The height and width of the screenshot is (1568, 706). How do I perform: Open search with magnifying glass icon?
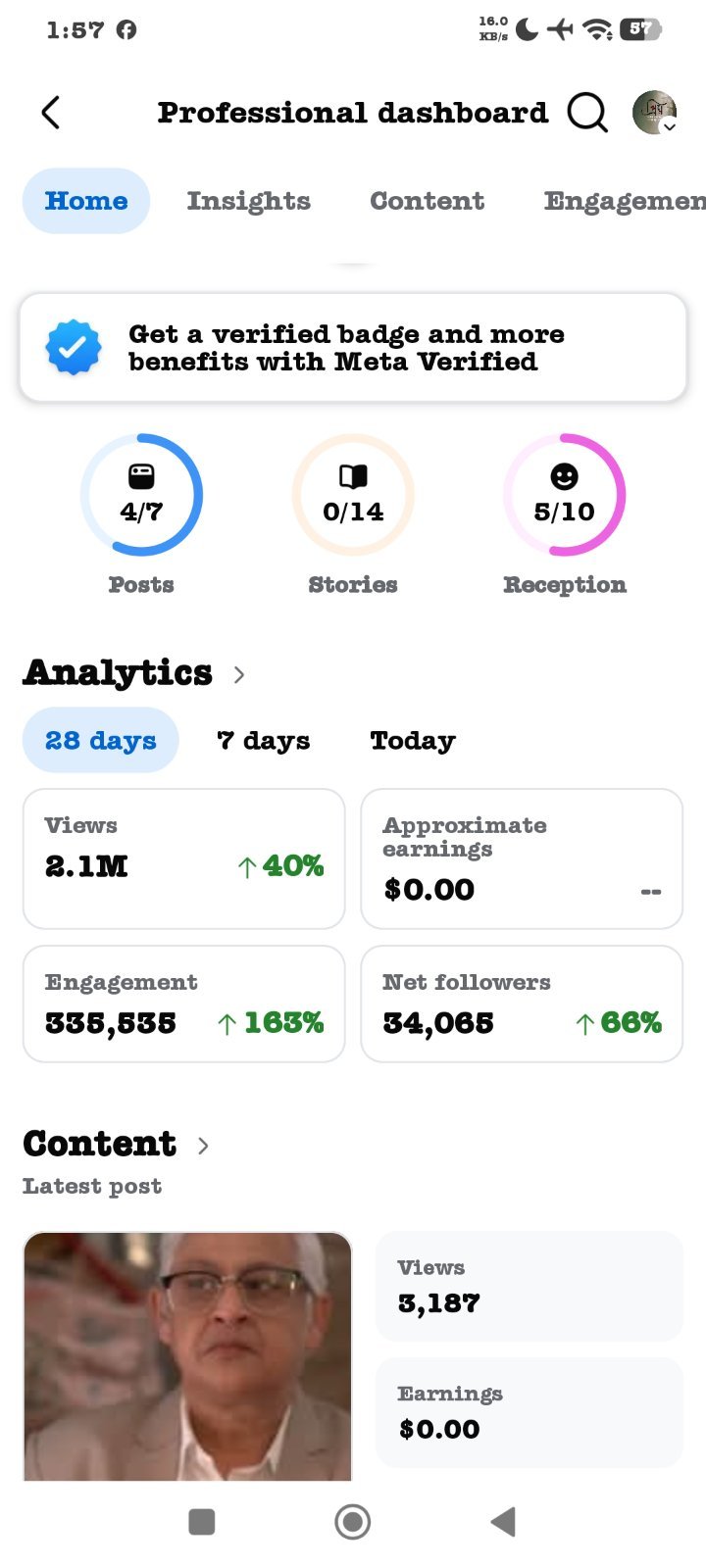click(x=587, y=113)
